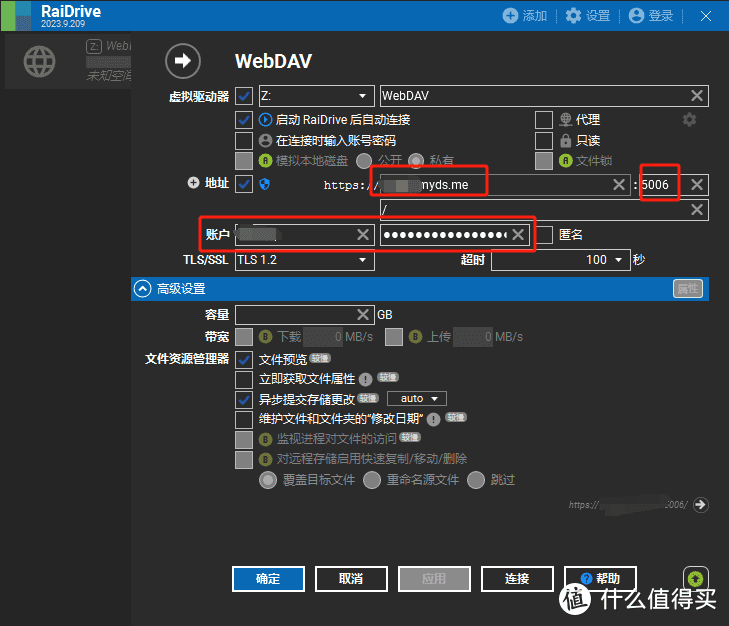Toggle 异步提交存储更改 checkbox

coord(244,400)
